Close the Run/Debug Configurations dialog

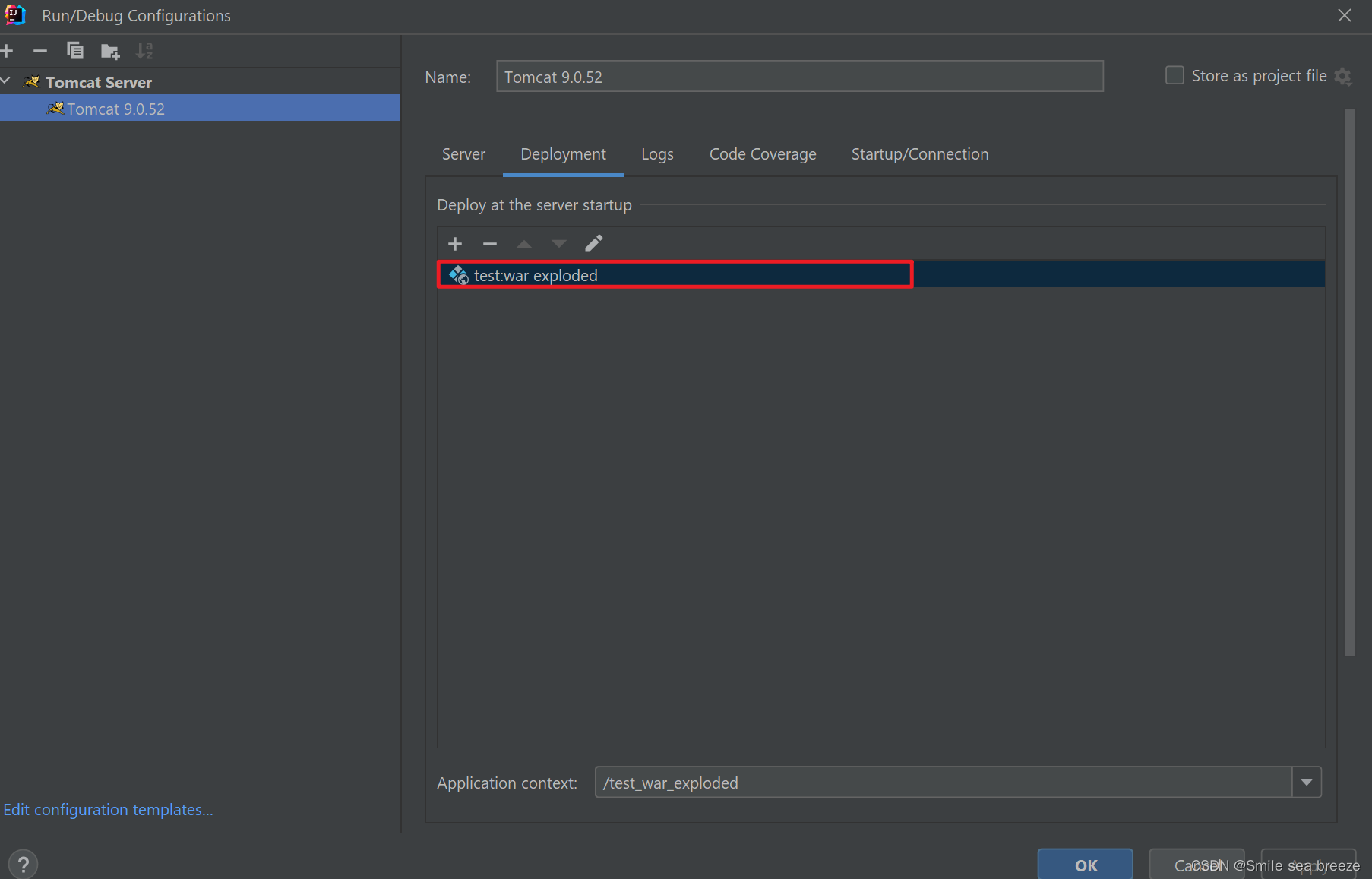pyautogui.click(x=1344, y=16)
